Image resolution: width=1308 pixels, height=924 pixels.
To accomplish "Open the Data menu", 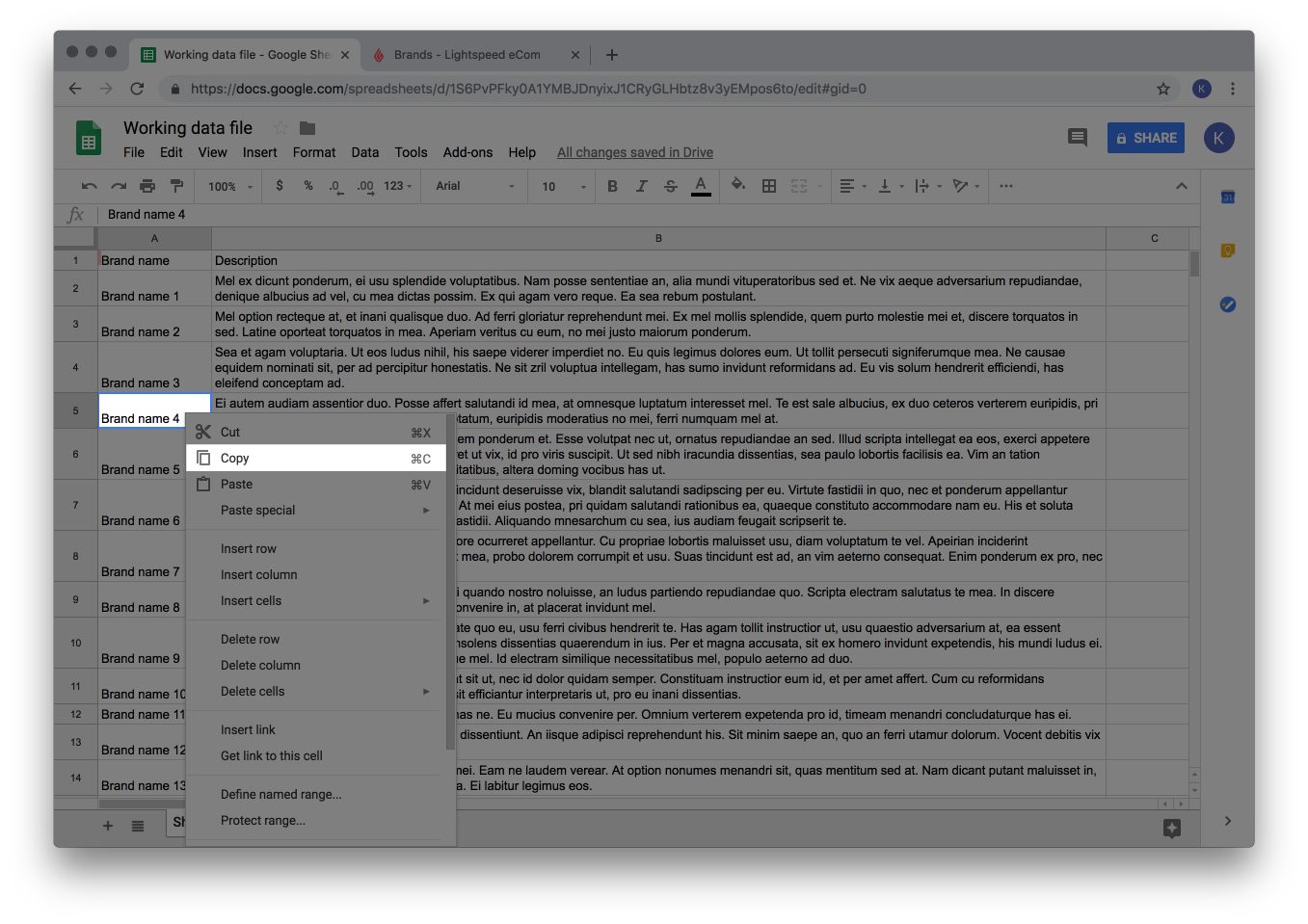I will (x=365, y=152).
